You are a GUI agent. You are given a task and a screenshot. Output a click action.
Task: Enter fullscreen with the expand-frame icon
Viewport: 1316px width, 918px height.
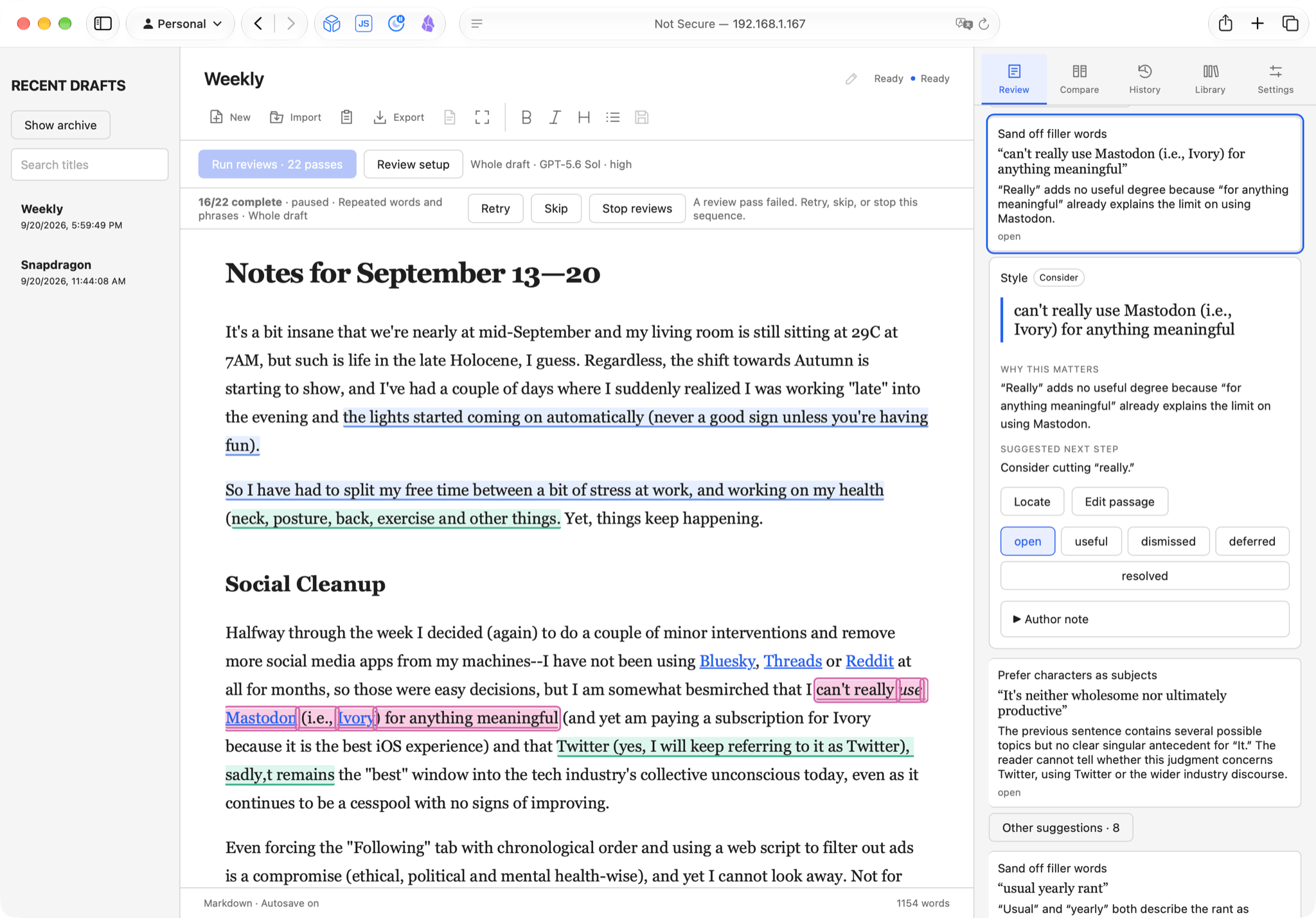coord(482,117)
